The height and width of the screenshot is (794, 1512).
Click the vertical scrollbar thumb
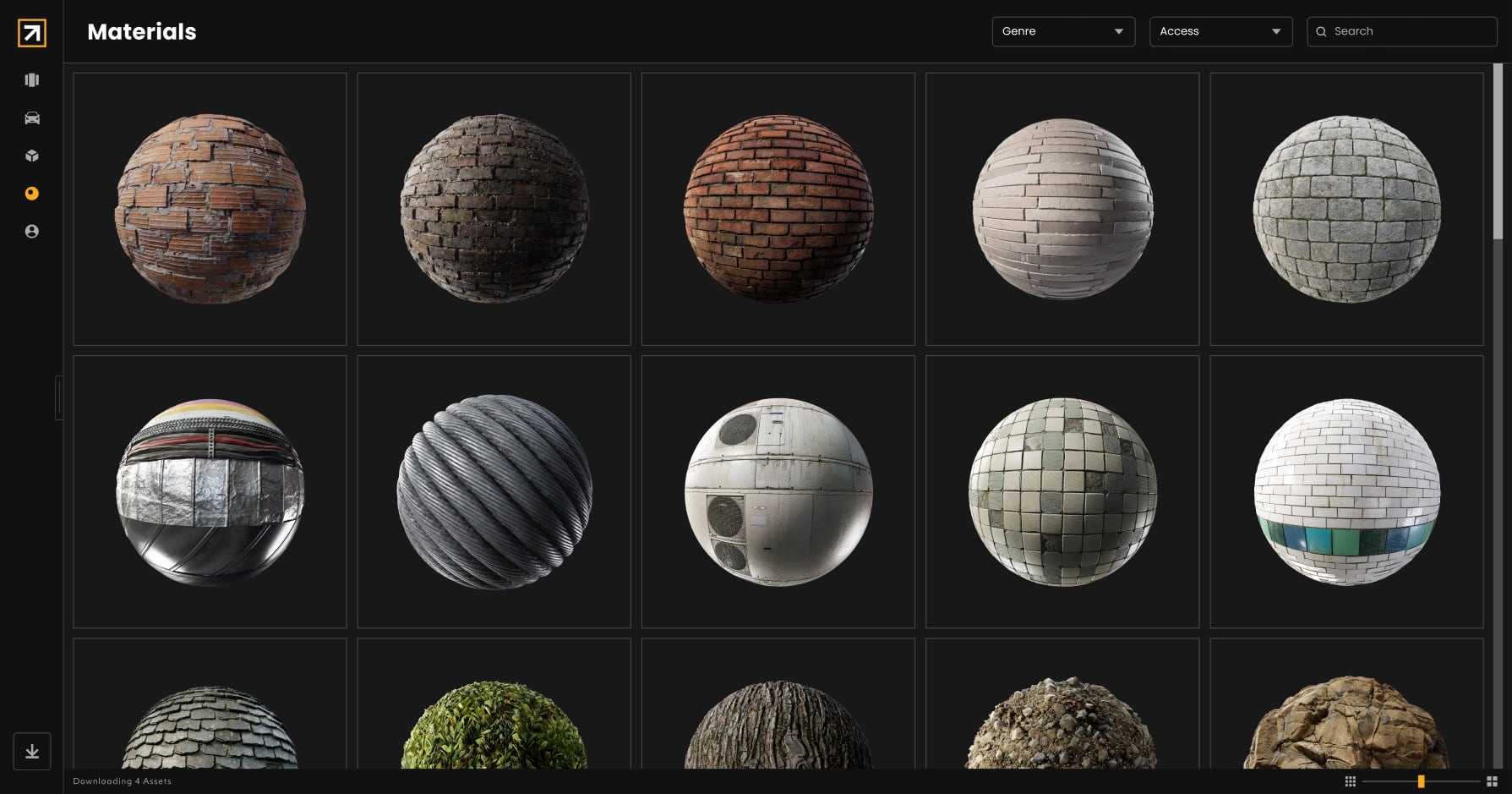point(1498,152)
